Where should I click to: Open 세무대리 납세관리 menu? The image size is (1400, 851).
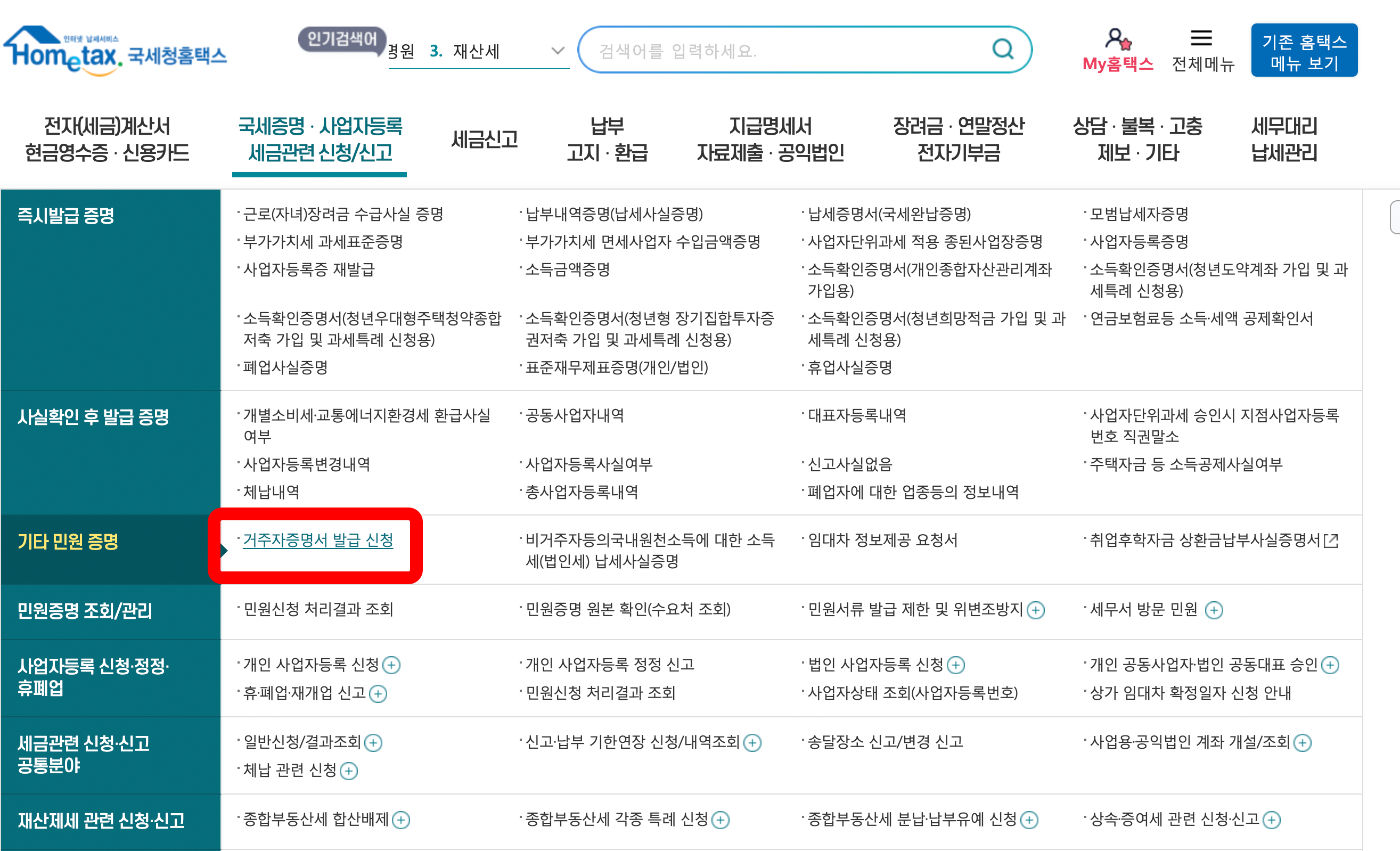point(1284,139)
